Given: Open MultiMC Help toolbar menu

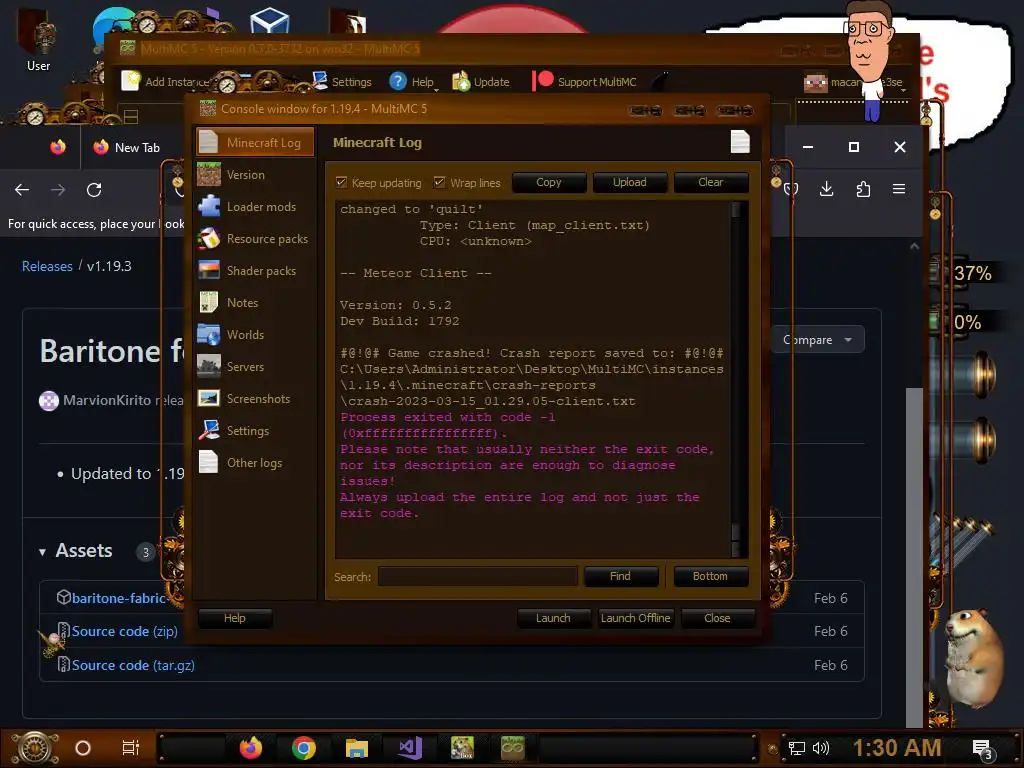Looking at the screenshot, I should click(x=412, y=82).
